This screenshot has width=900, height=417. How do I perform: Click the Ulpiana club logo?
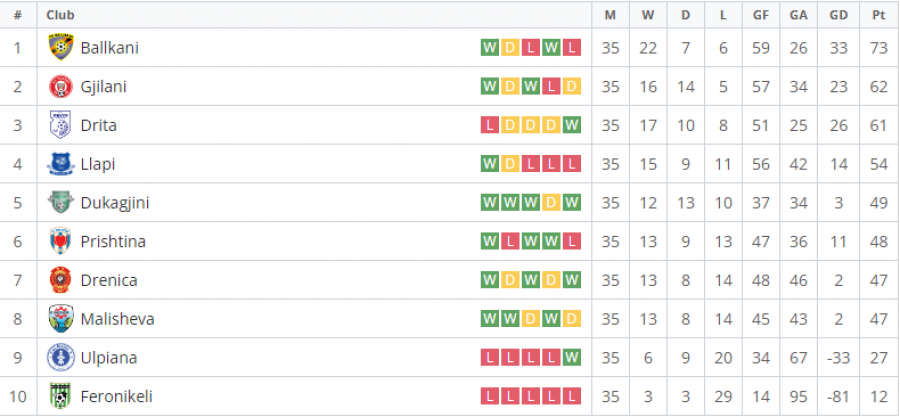[61, 357]
